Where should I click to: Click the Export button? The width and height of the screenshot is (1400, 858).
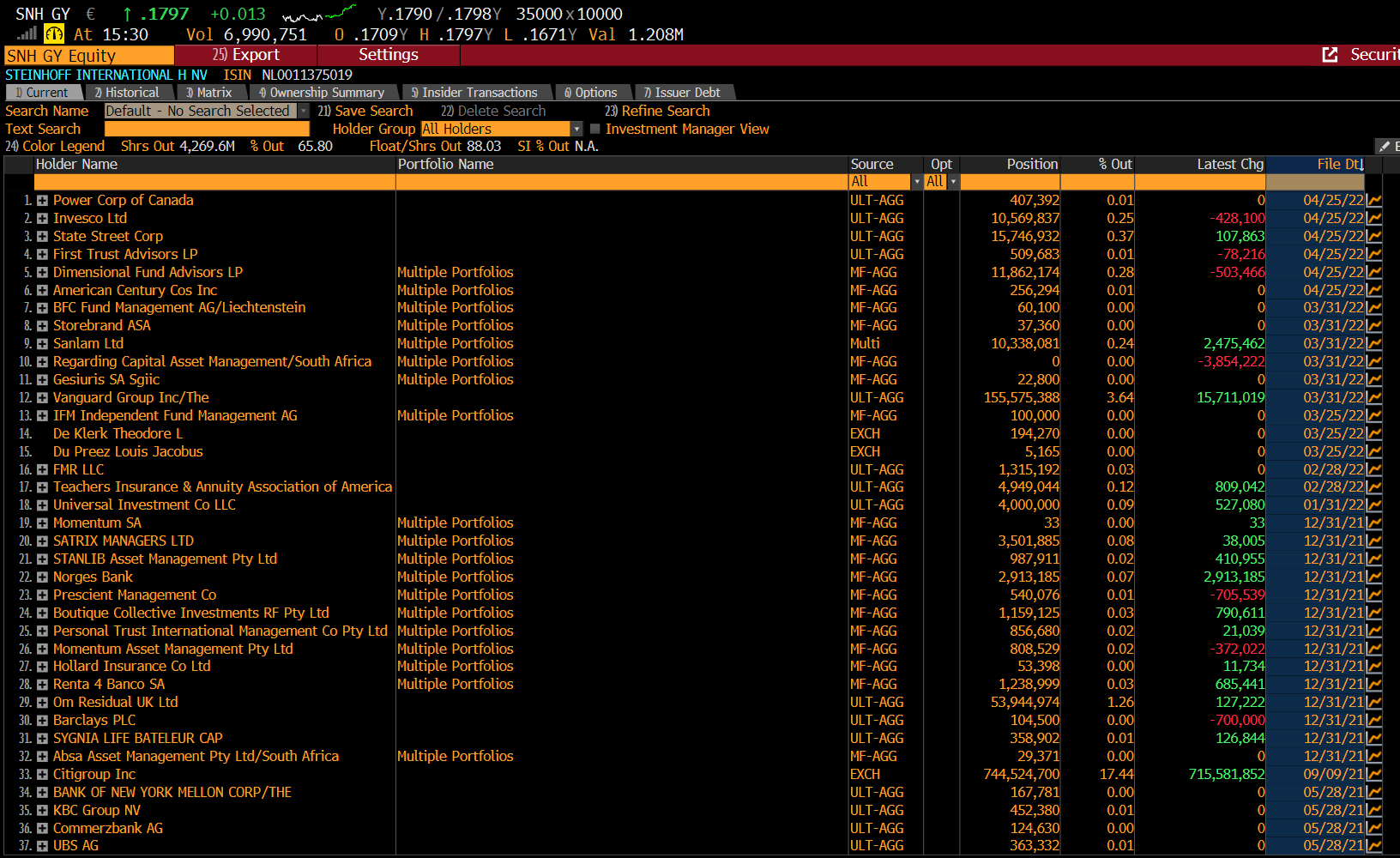pos(246,55)
